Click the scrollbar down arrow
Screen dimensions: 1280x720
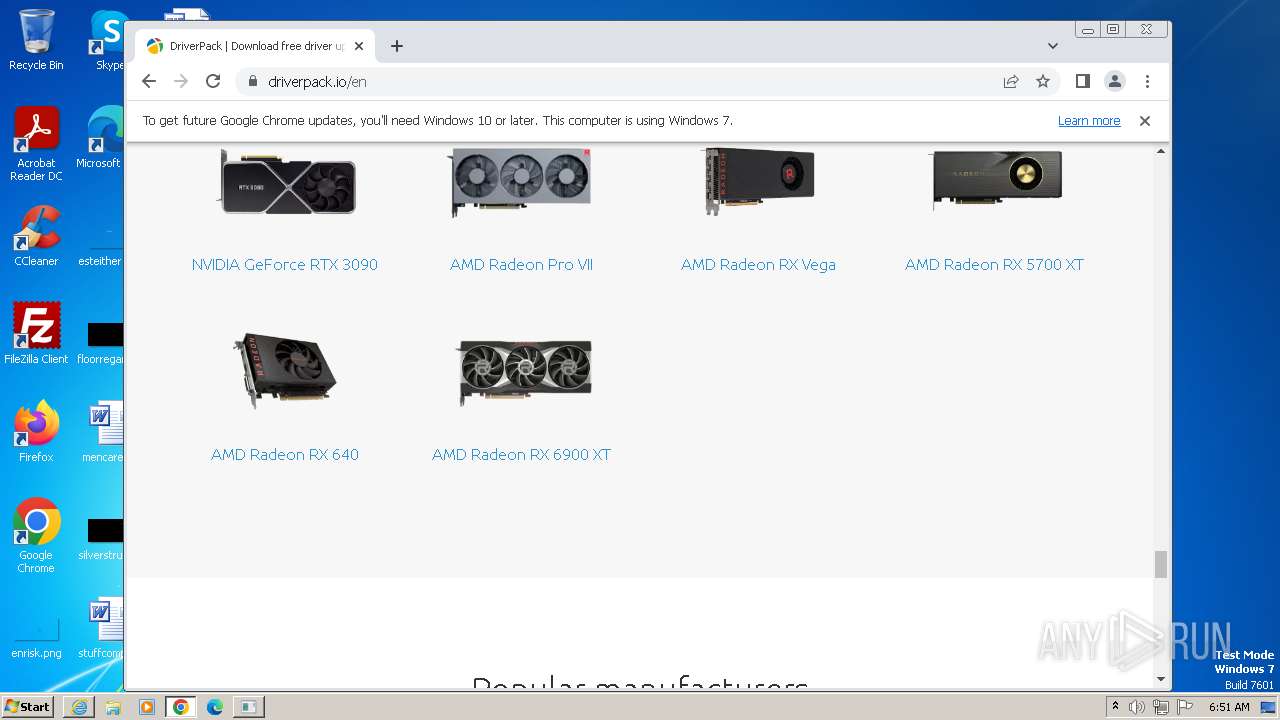(x=1161, y=680)
